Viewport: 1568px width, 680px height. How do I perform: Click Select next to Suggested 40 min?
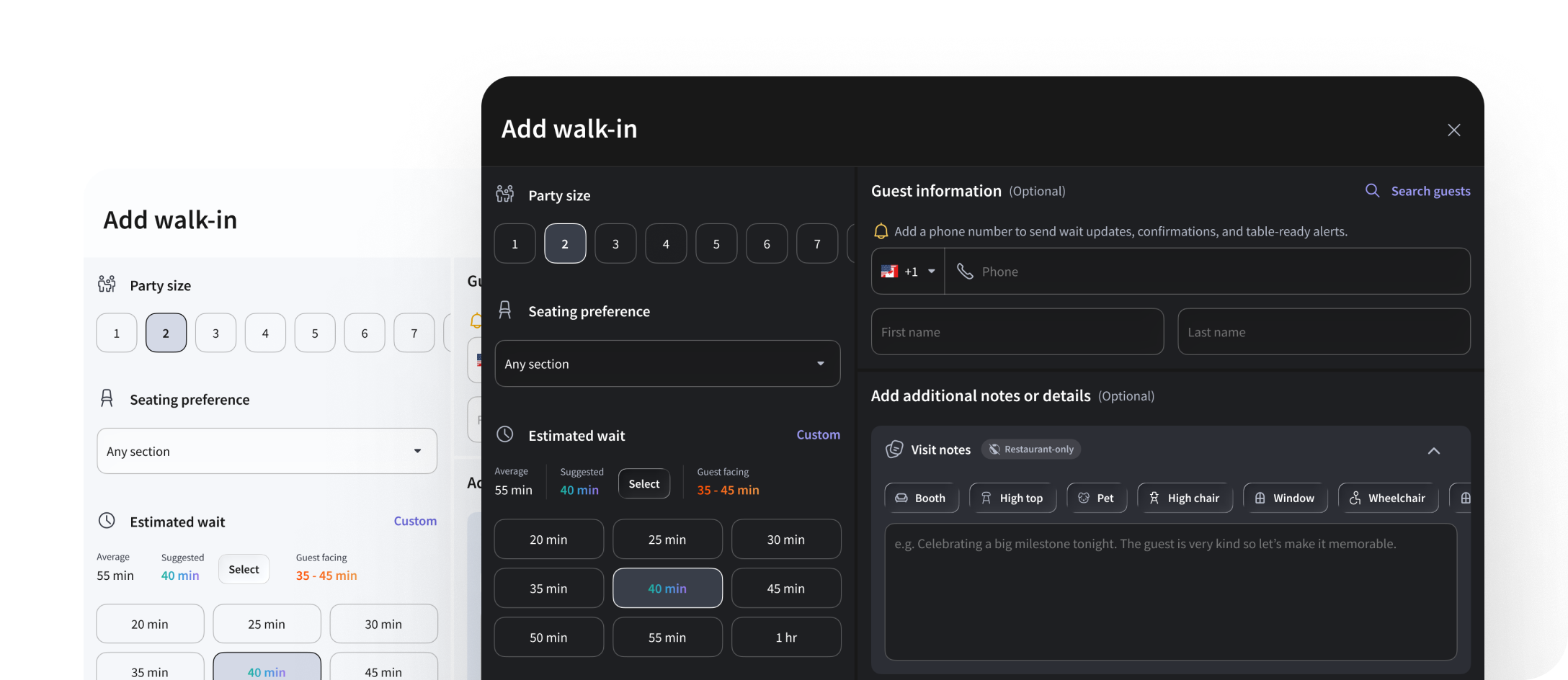643,483
